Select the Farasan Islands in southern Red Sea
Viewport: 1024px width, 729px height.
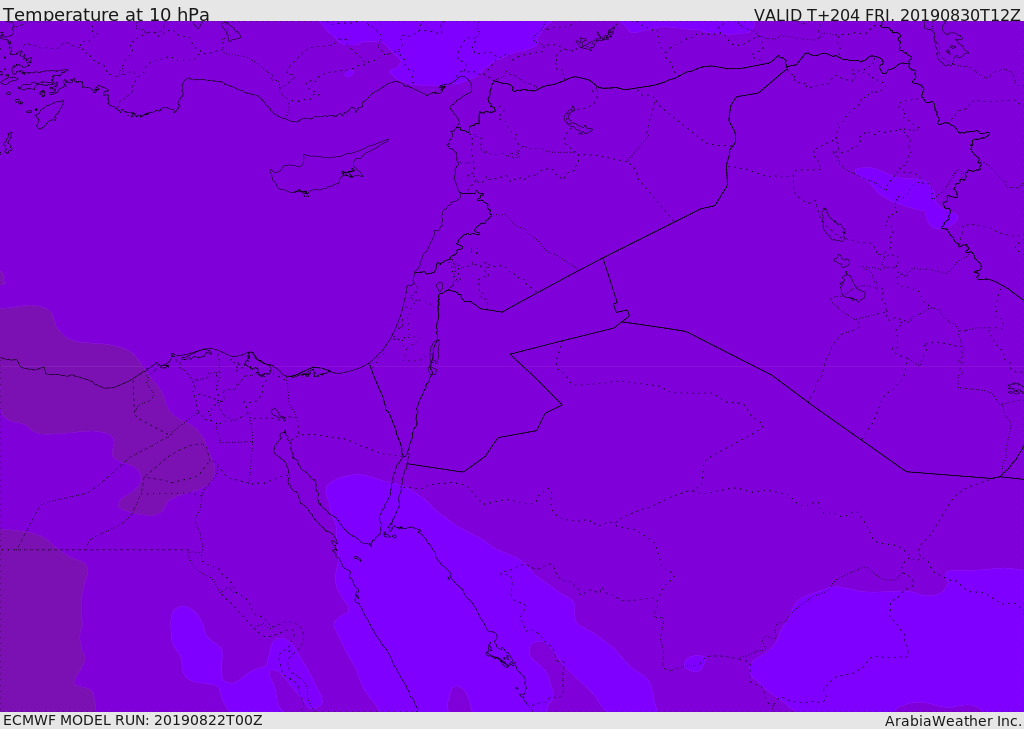tap(500, 655)
